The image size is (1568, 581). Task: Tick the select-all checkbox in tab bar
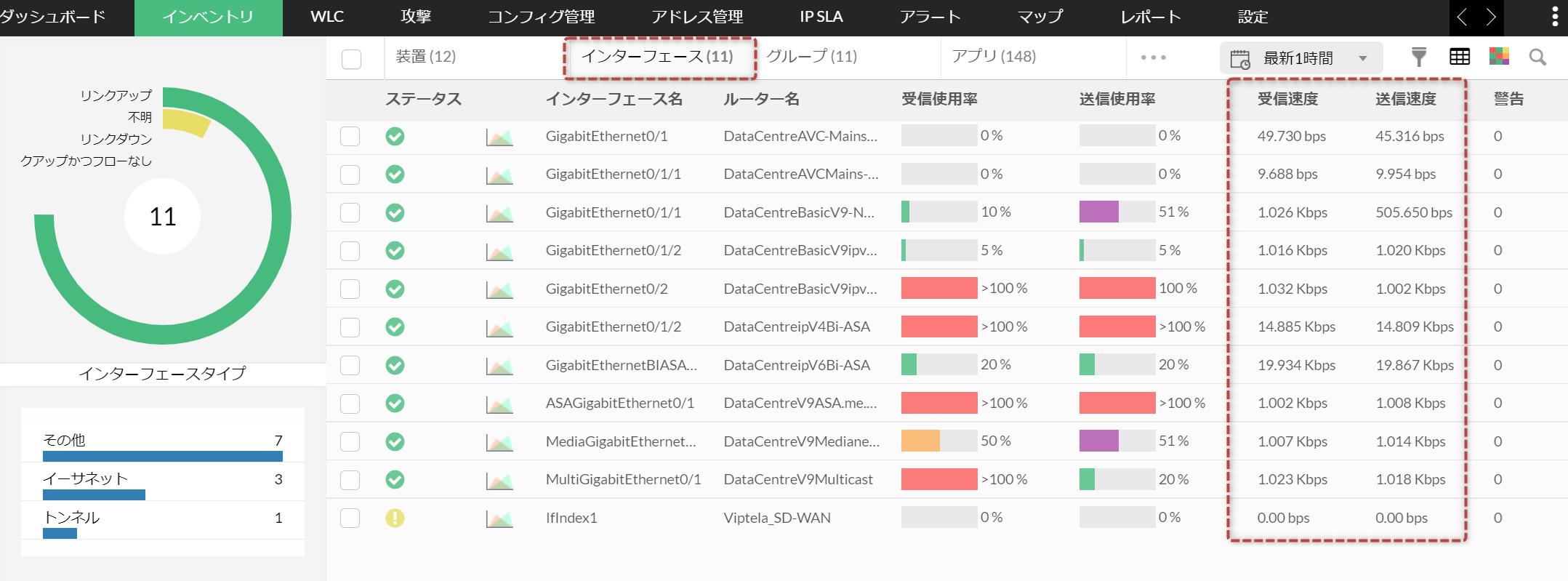351,59
